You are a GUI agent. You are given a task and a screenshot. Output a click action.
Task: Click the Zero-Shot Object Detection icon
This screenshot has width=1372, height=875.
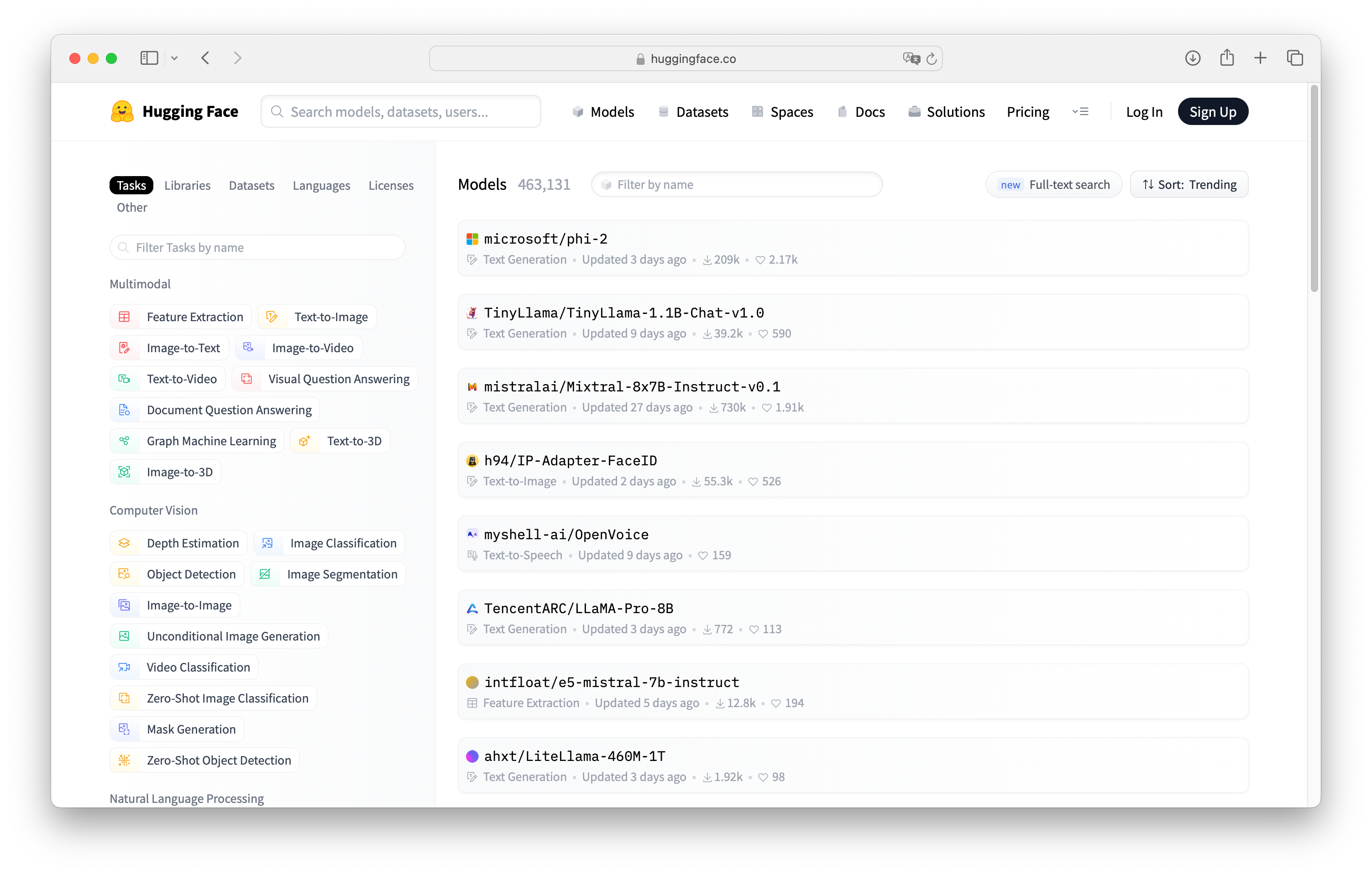point(125,760)
